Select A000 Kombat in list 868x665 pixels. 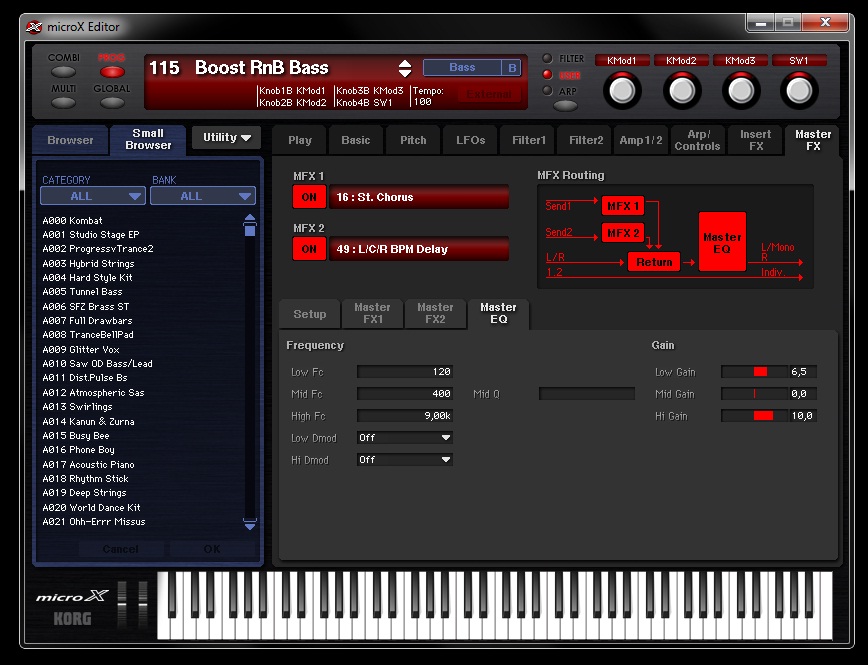tap(73, 220)
